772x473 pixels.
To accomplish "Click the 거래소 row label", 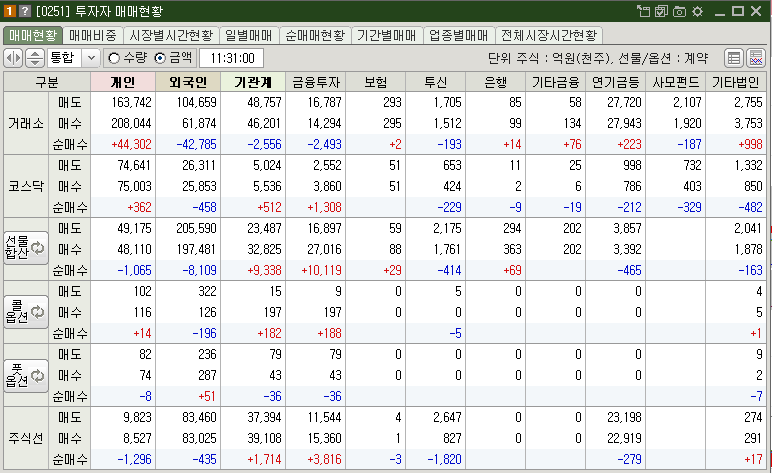I will click(x=26, y=123).
